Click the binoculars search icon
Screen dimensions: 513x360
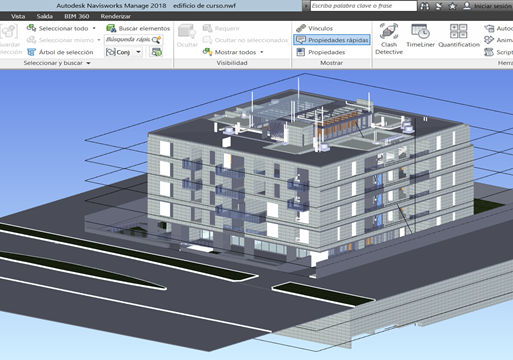[424, 6]
